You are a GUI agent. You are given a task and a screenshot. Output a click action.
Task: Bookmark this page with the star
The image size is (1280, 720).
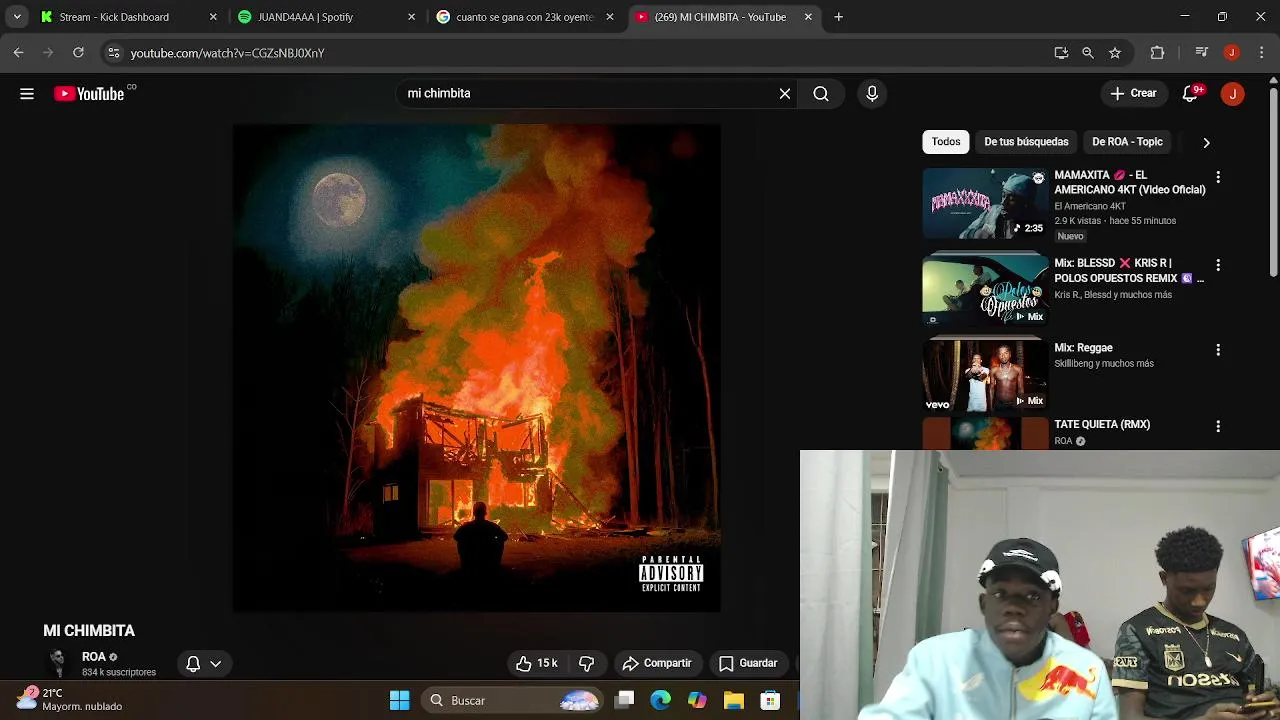1115,53
